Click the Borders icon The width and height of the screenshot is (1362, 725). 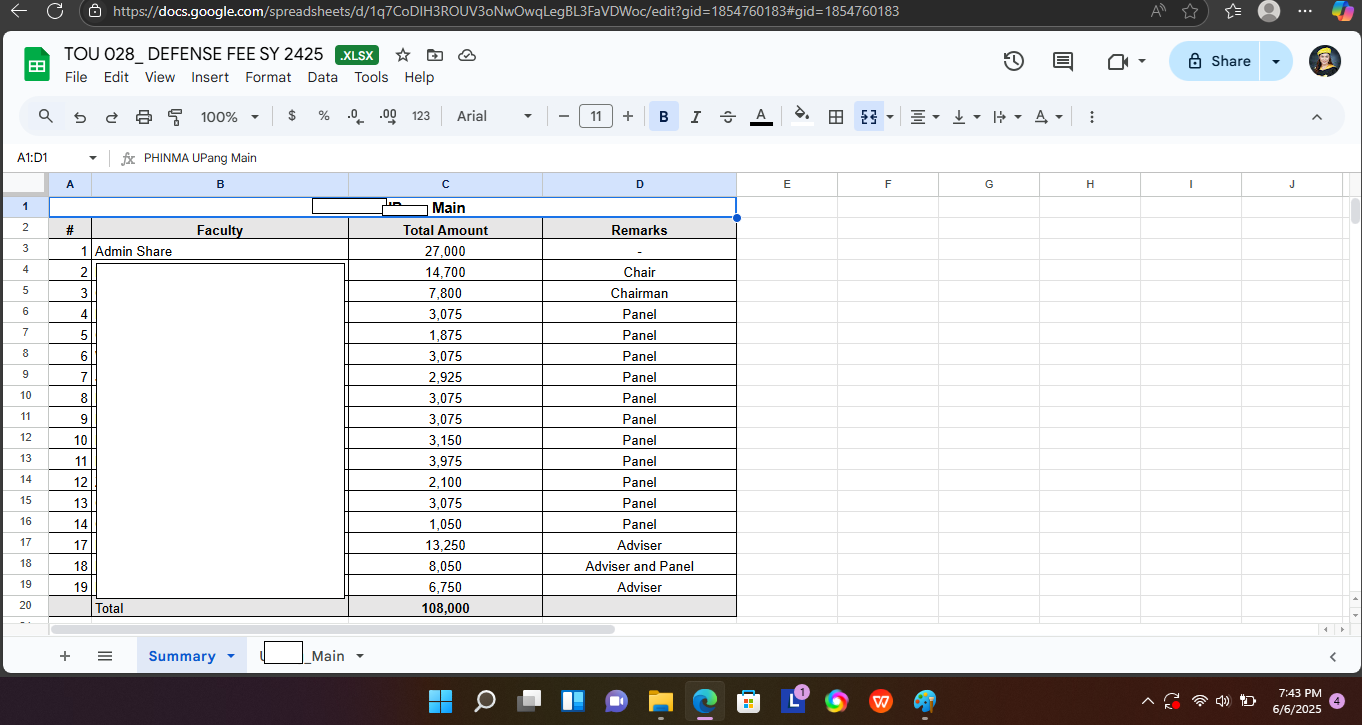(836, 117)
